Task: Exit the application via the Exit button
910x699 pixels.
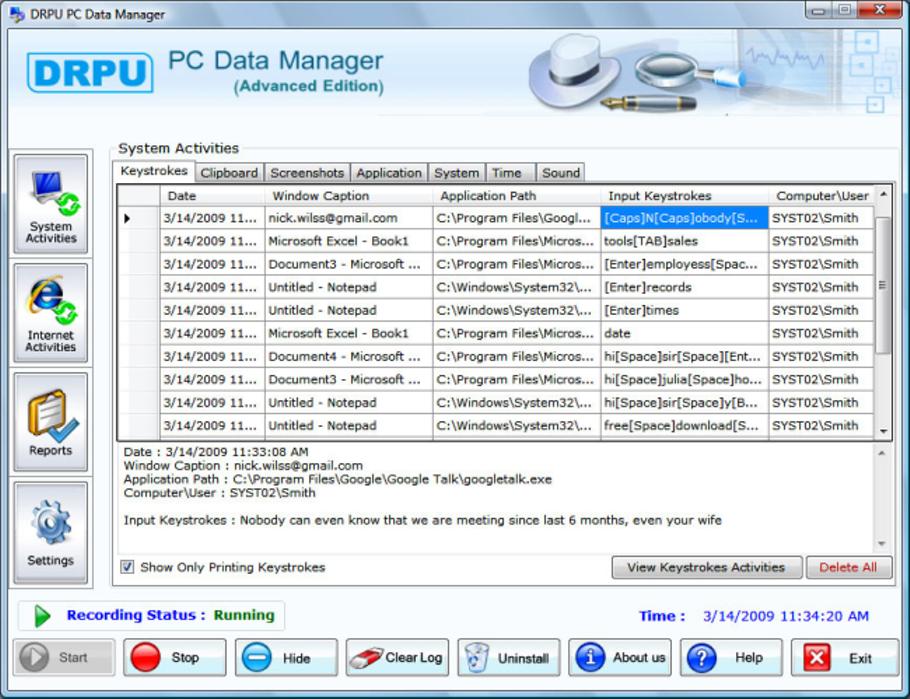Action: pyautogui.click(x=844, y=658)
